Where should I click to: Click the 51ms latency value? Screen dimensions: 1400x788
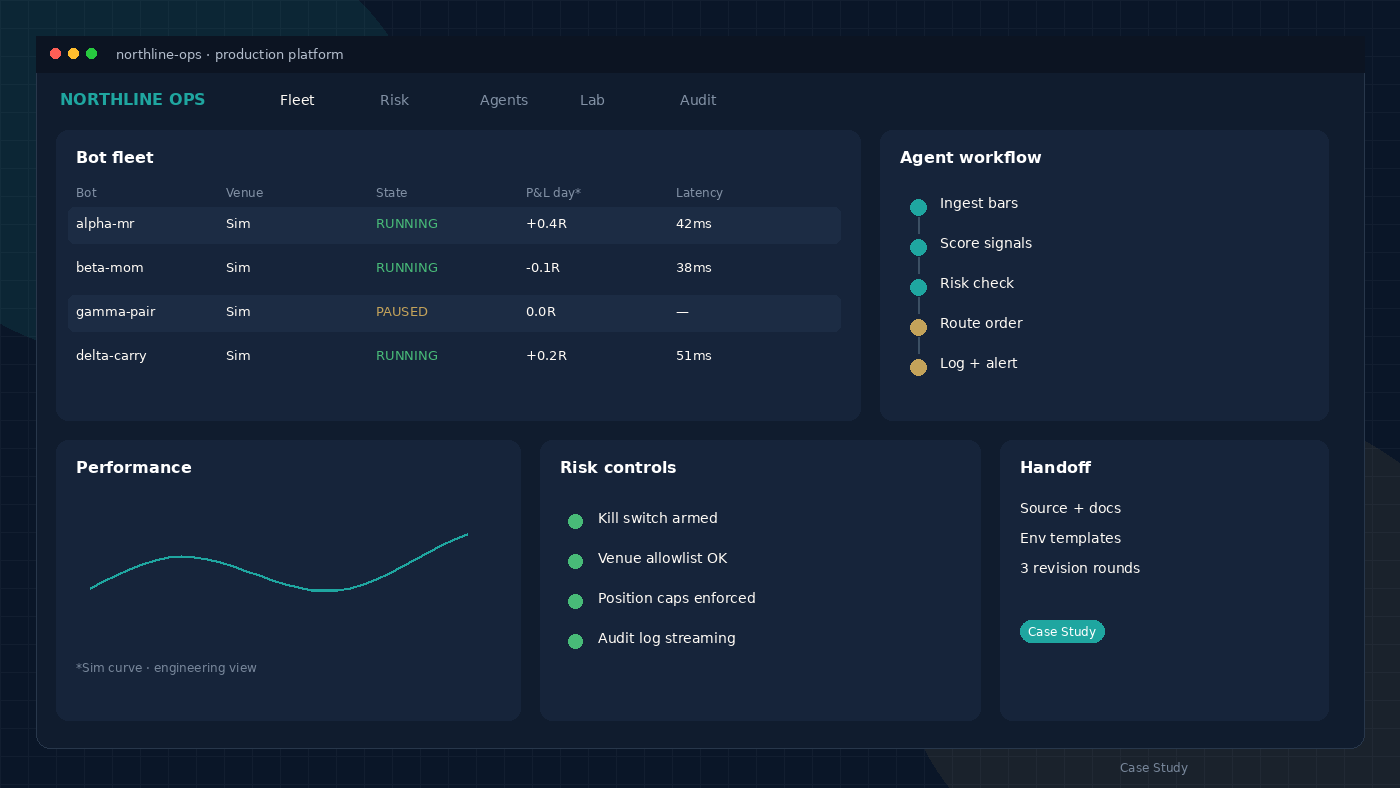point(694,356)
